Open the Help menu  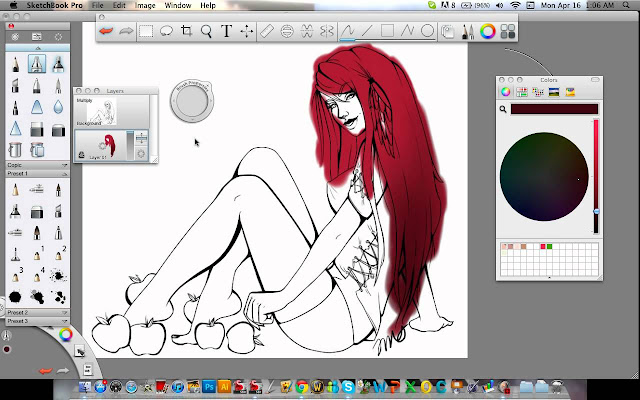pos(208,5)
